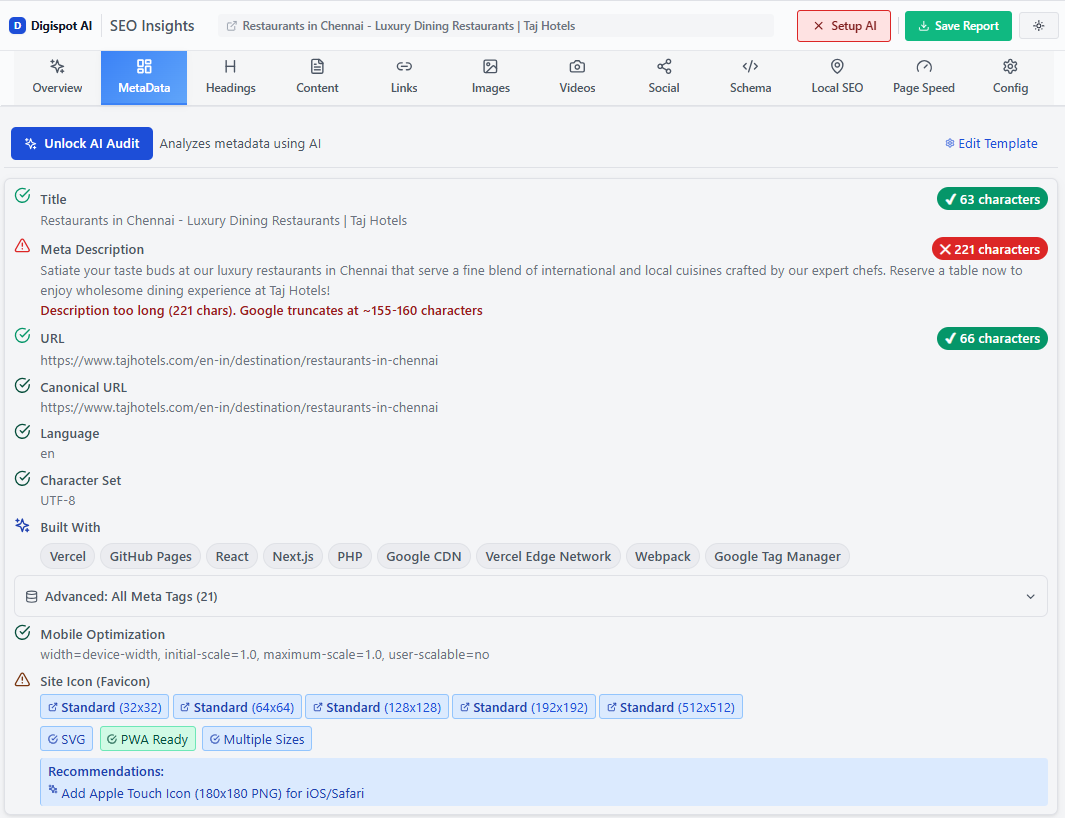Toggle the PWA Ready favicon badge
1065x818 pixels.
click(147, 738)
